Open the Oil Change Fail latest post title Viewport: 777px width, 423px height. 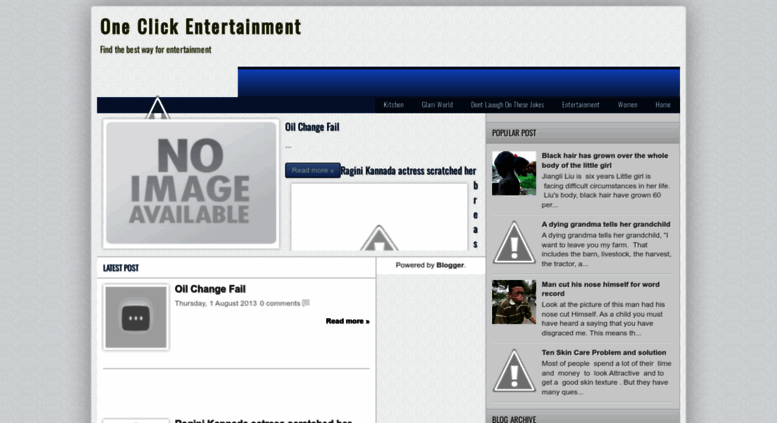click(x=210, y=289)
